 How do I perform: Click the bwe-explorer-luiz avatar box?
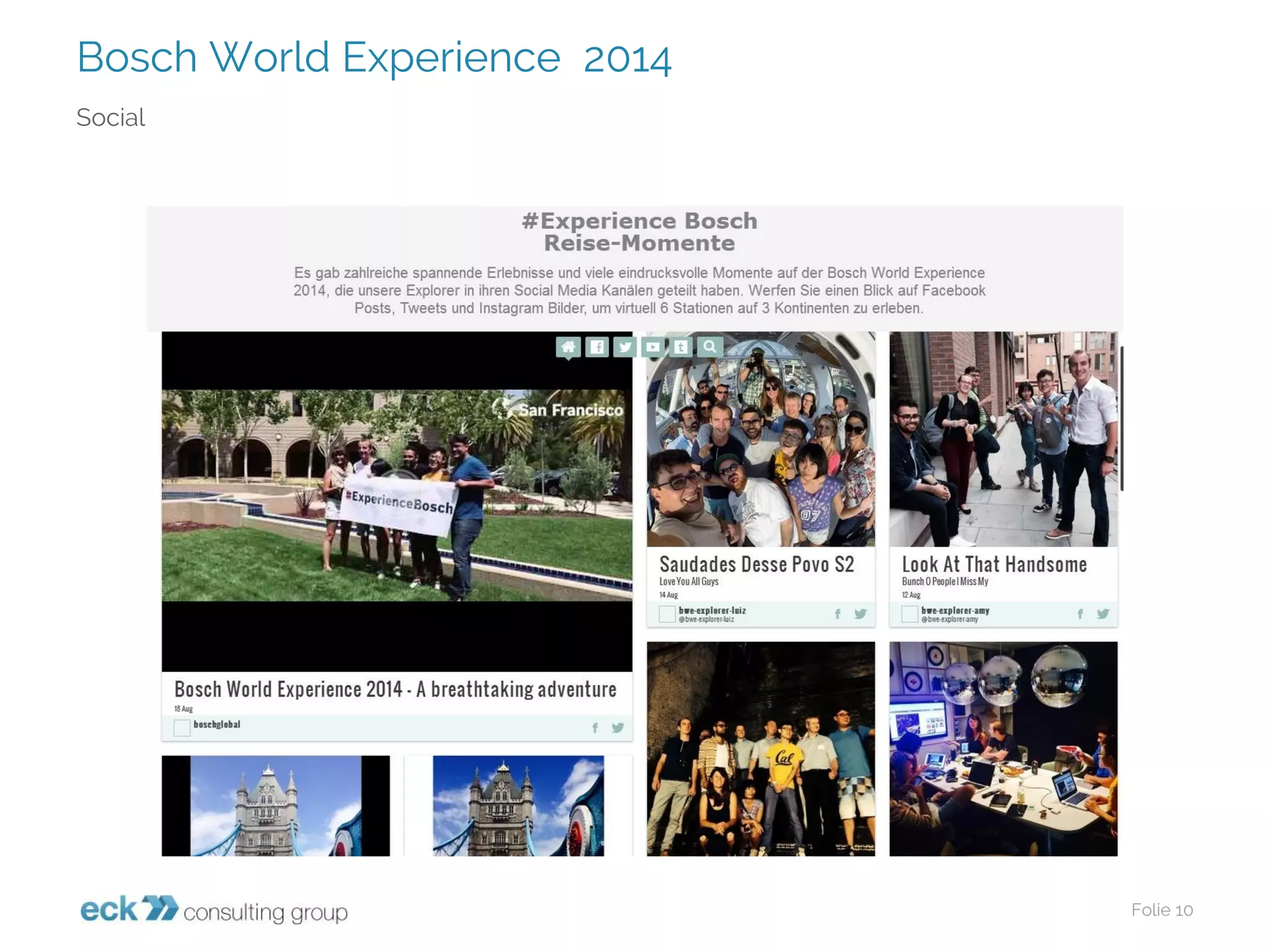(667, 614)
